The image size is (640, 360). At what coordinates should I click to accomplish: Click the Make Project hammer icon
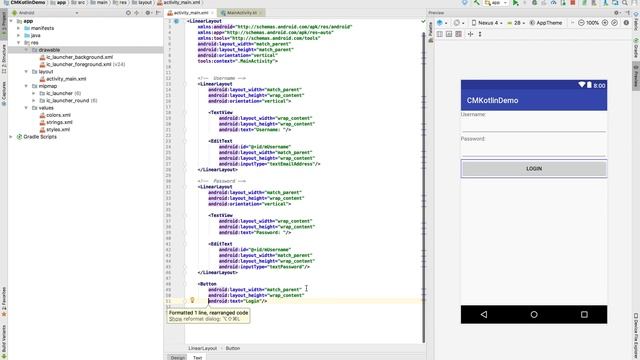click(476, 3)
